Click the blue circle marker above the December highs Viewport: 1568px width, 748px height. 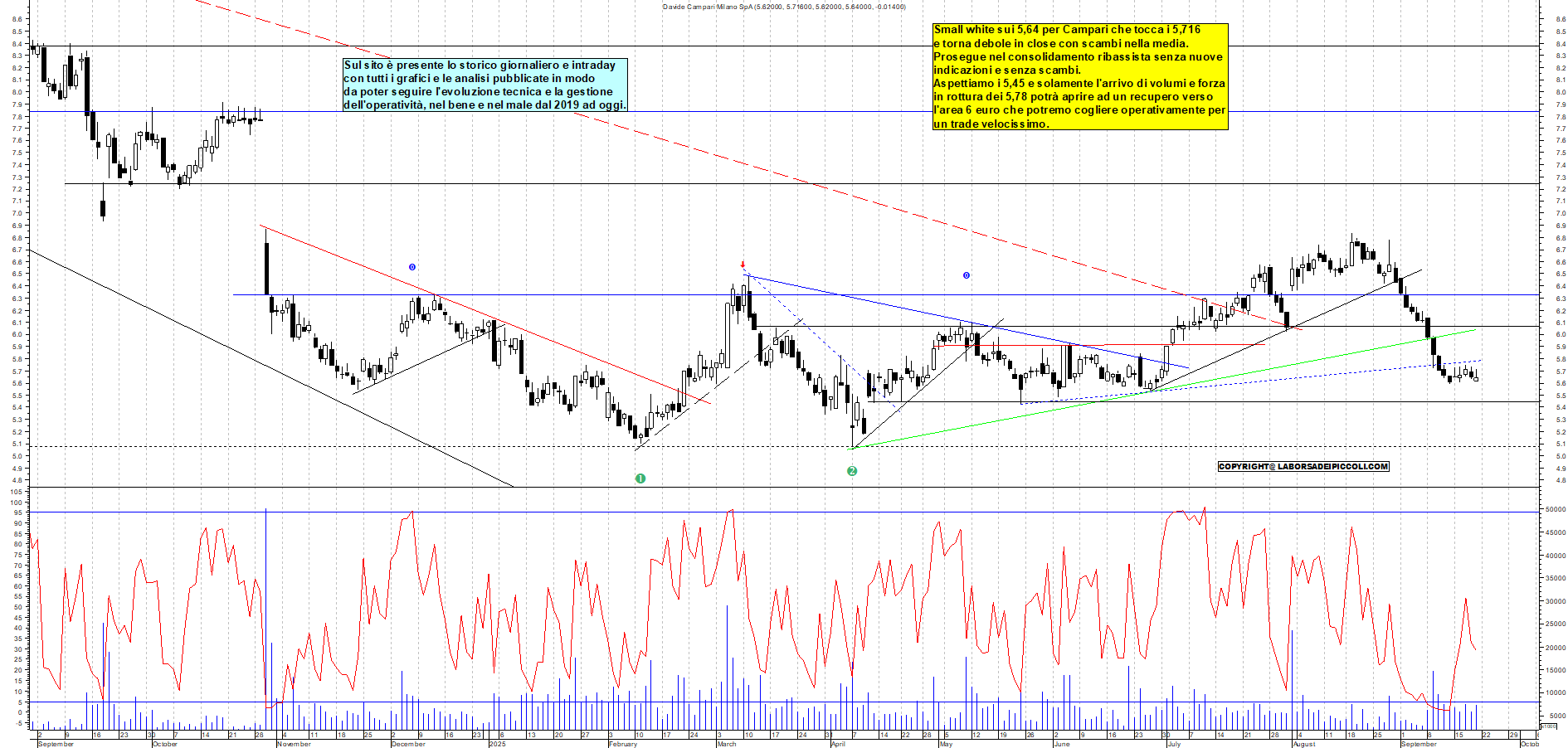(412, 267)
